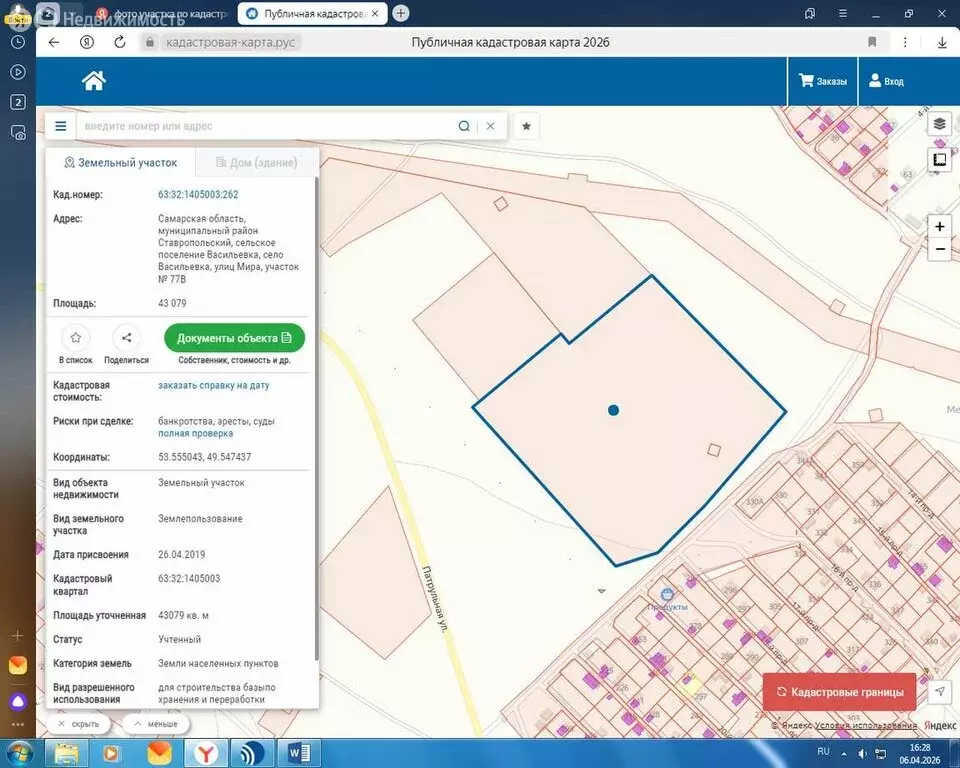Select the Земельный участок tab
The width and height of the screenshot is (960, 768).
click(120, 162)
